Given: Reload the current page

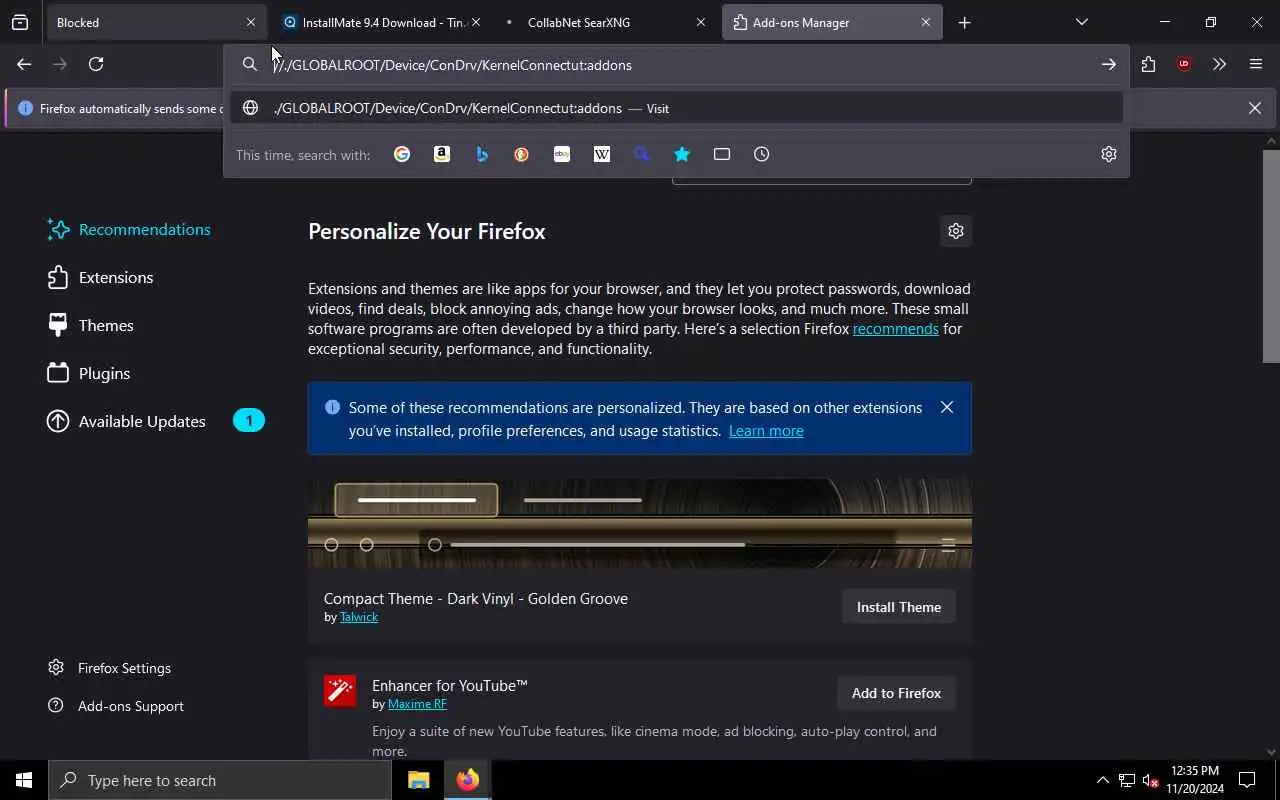Looking at the screenshot, I should pyautogui.click(x=96, y=64).
